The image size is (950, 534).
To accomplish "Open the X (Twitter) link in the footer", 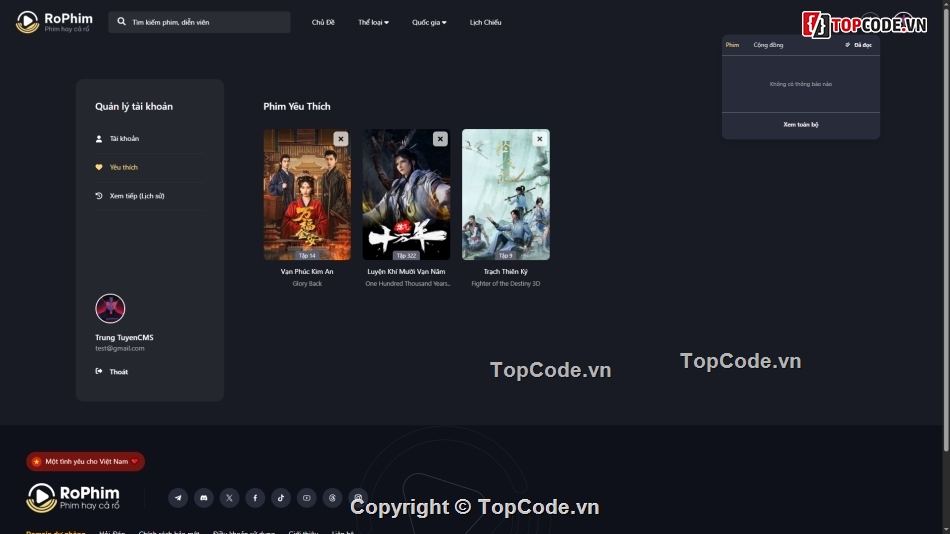I will pos(230,498).
